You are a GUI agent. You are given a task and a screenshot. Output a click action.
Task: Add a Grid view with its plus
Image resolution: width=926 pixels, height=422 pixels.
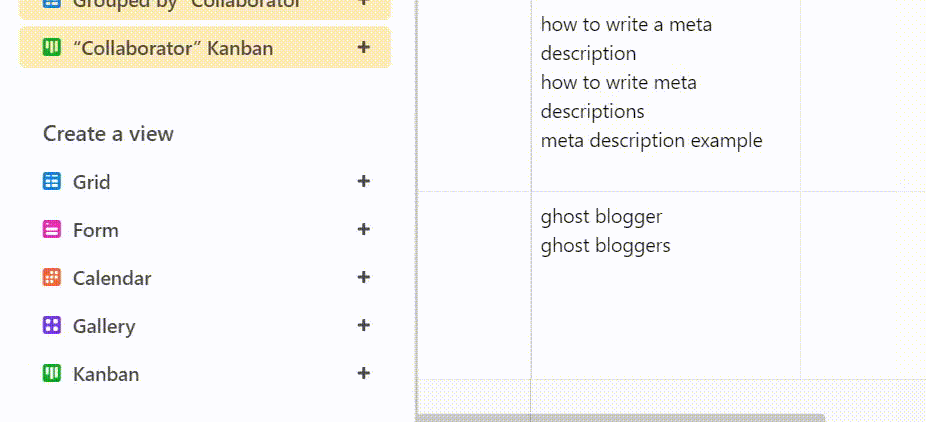364,181
